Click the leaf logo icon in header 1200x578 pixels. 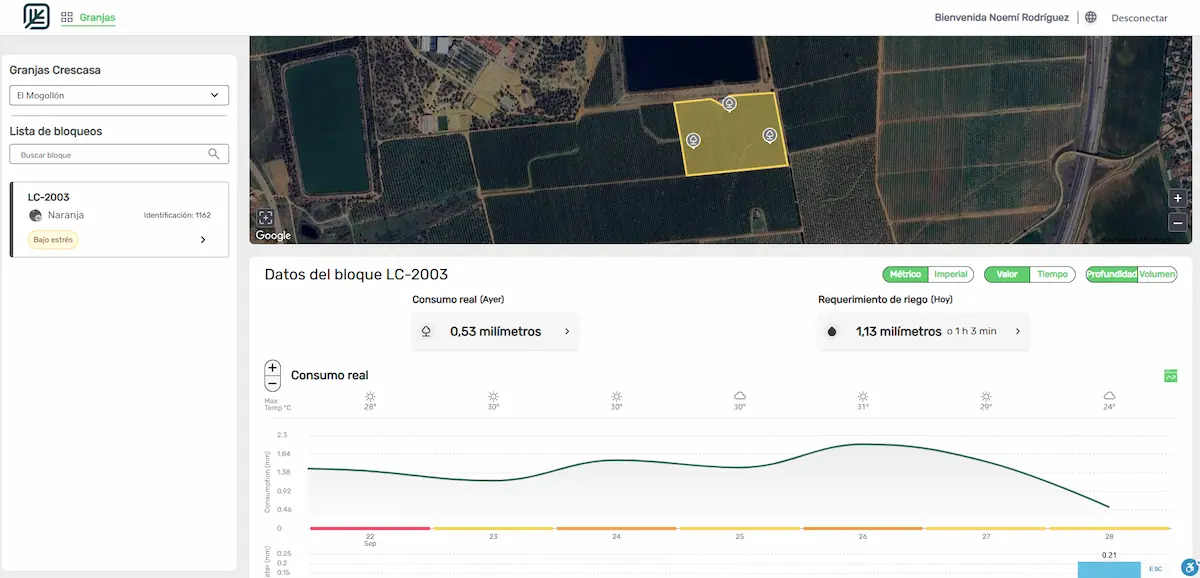[x=36, y=17]
